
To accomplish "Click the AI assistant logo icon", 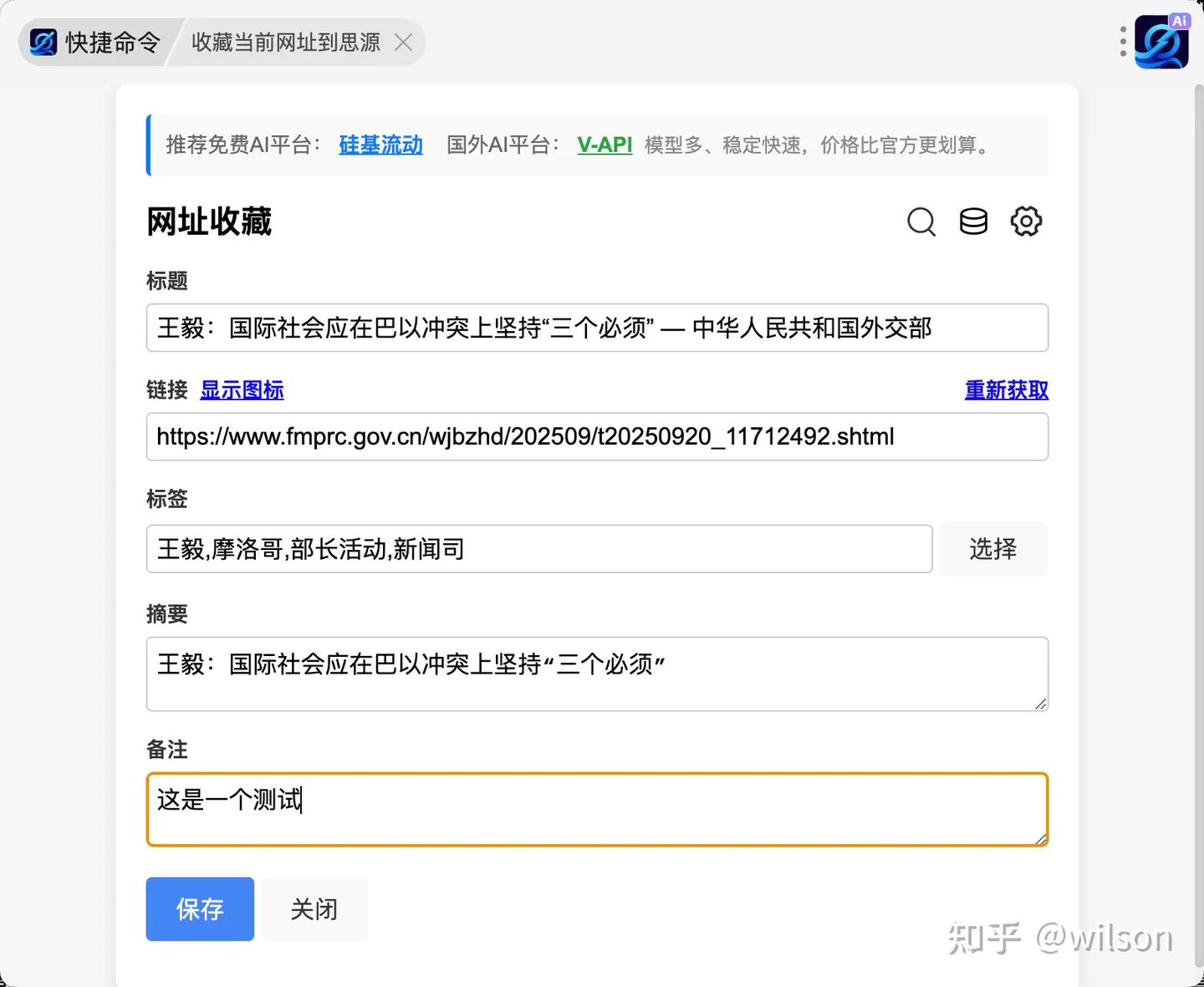I will coord(1161,41).
